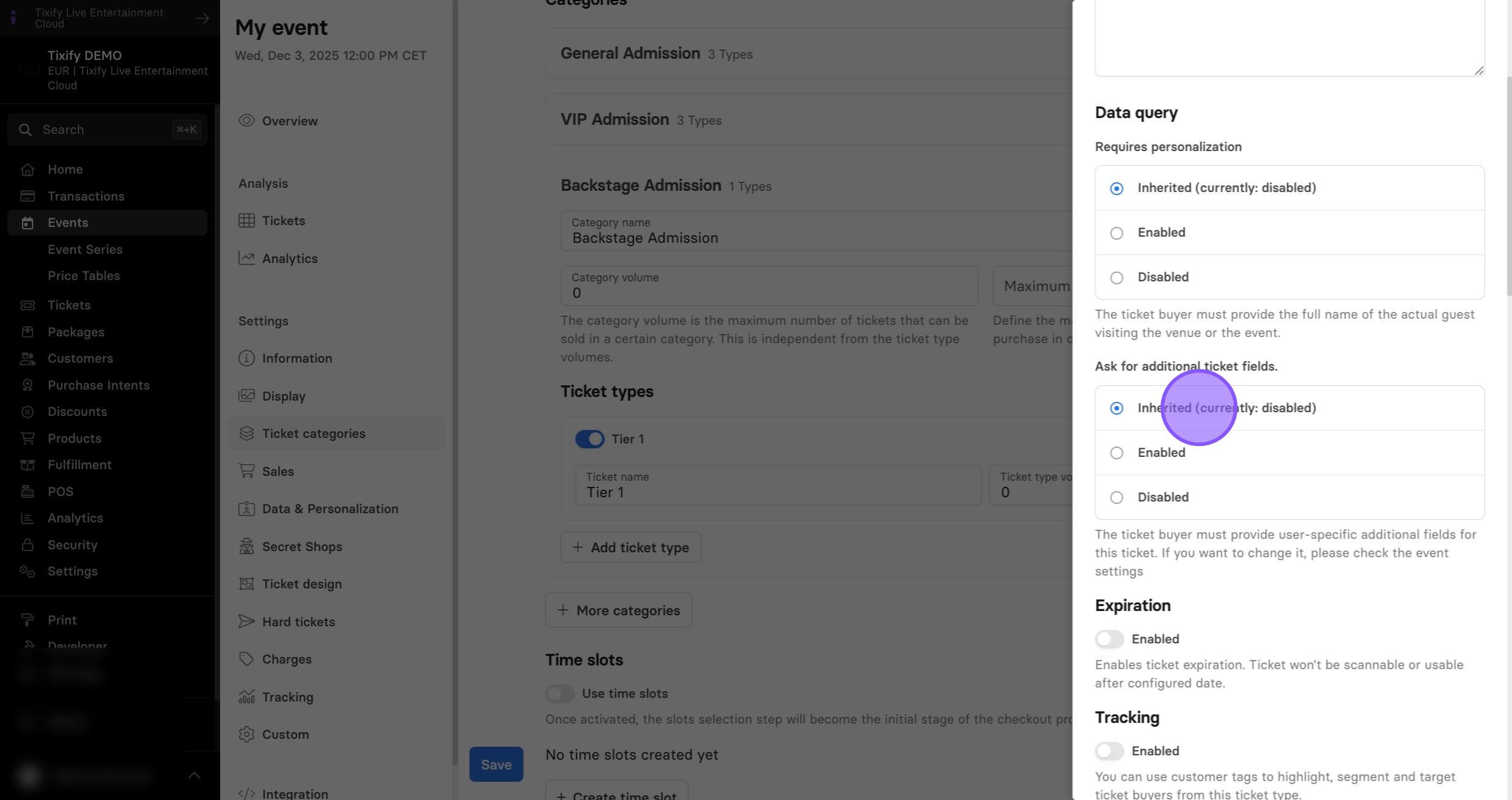Viewport: 1512px width, 800px height.
Task: Open Hard tickets paper-plane icon
Action: tap(246, 621)
